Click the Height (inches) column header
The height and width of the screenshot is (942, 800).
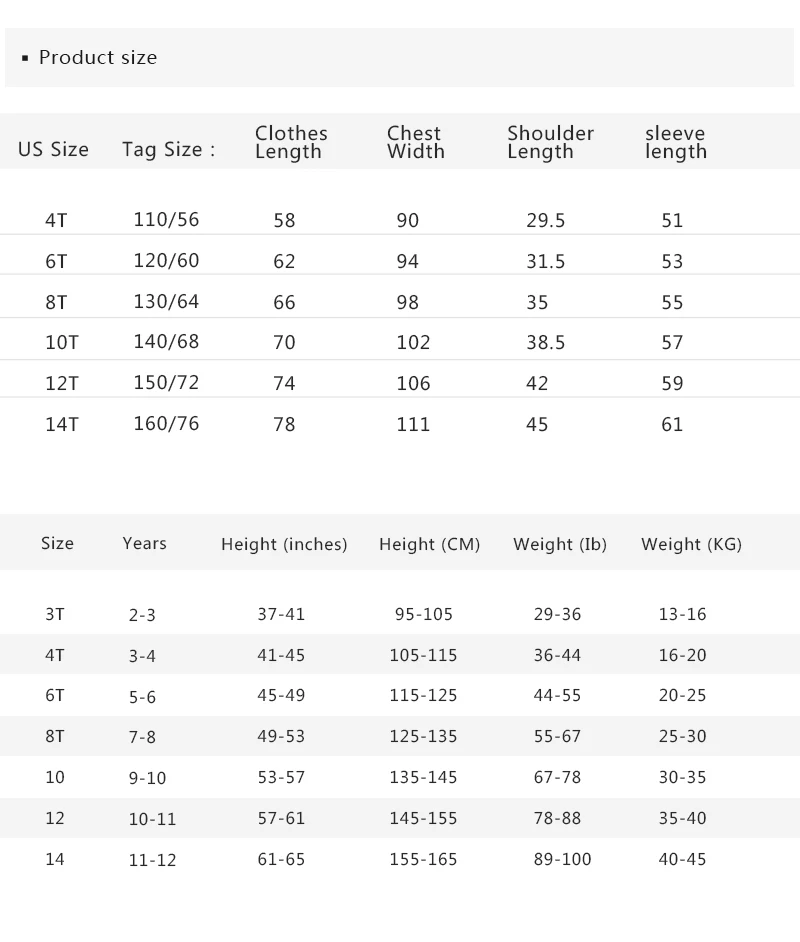pos(284,544)
